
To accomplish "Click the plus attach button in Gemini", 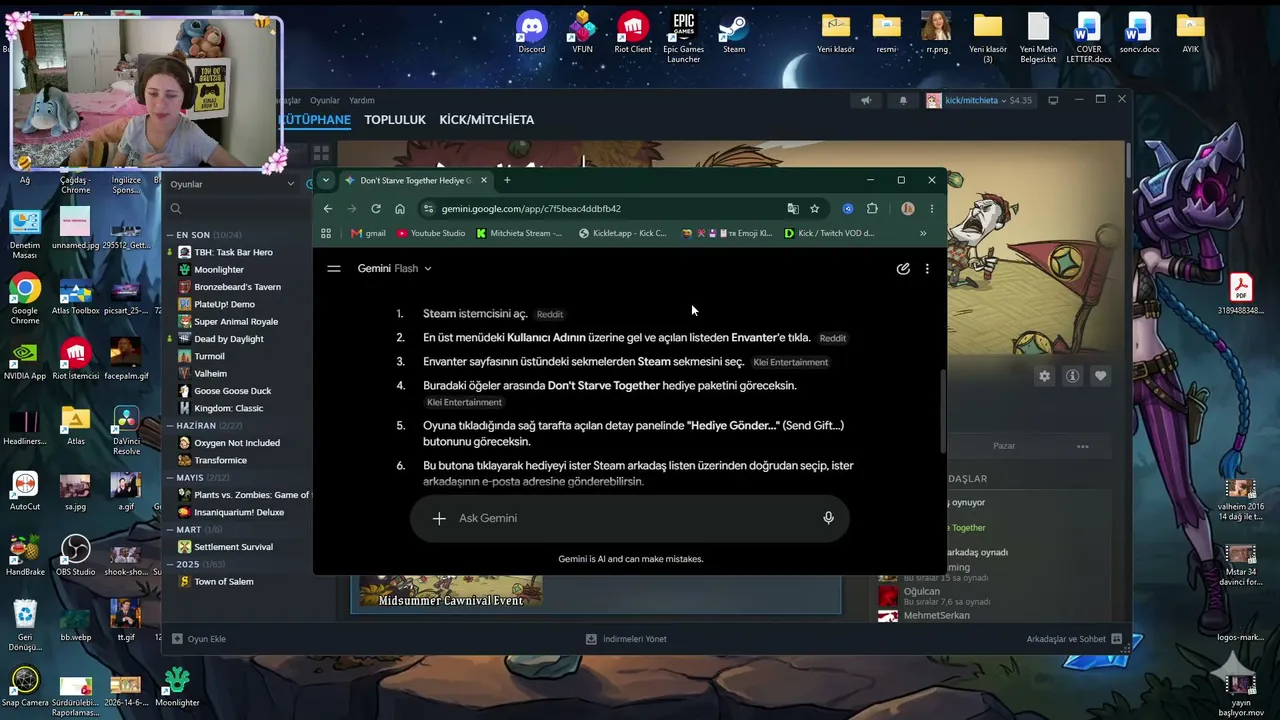I will tap(439, 518).
